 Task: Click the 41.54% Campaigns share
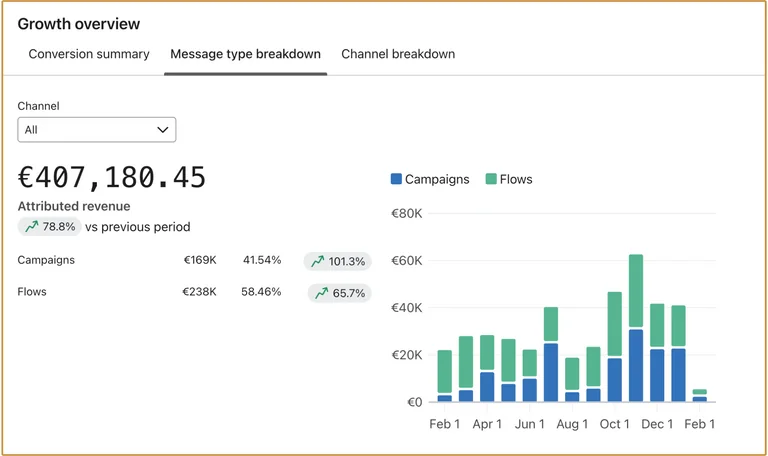pyautogui.click(x=262, y=260)
